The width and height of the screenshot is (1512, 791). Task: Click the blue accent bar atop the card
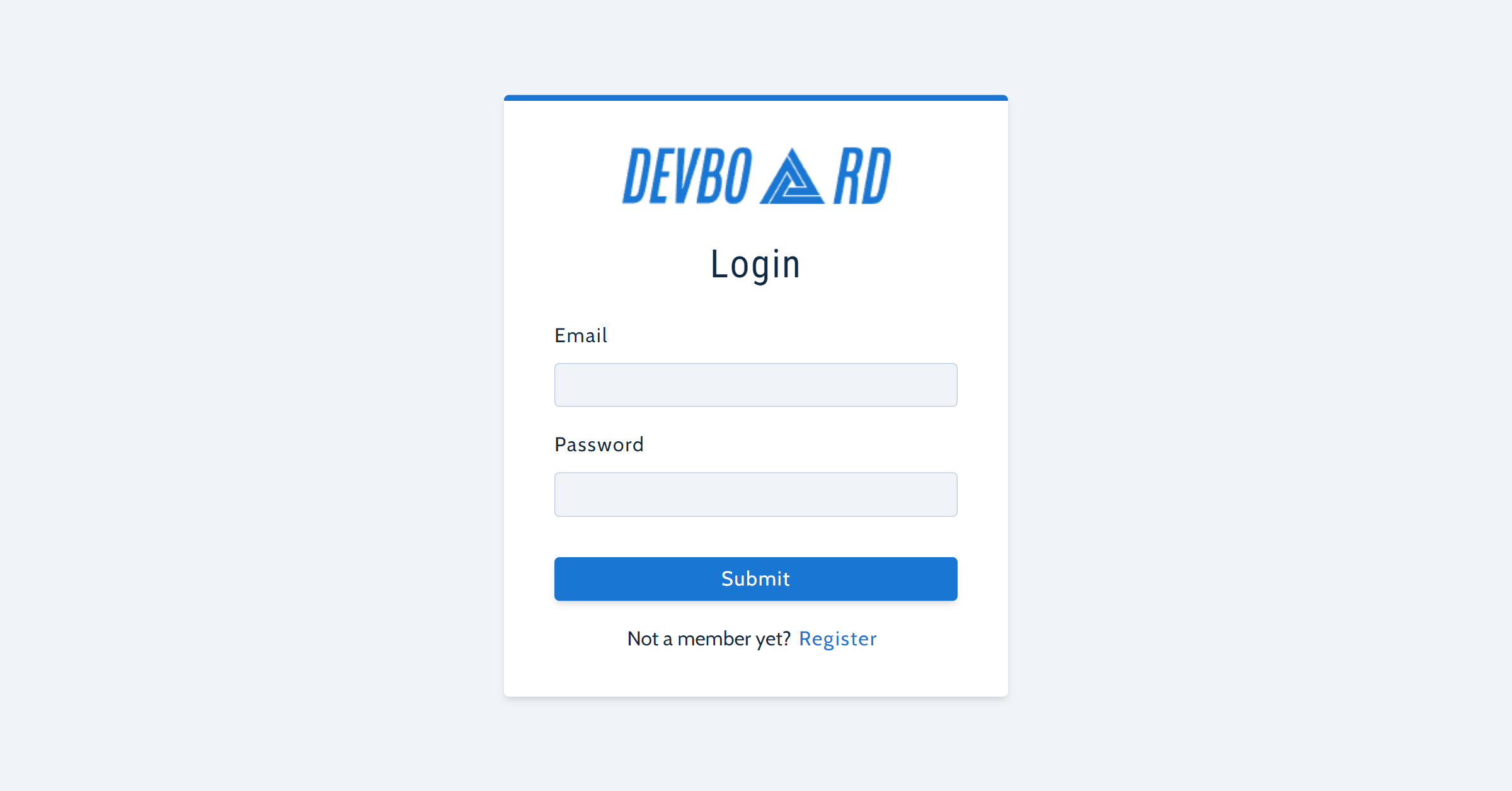(755, 98)
